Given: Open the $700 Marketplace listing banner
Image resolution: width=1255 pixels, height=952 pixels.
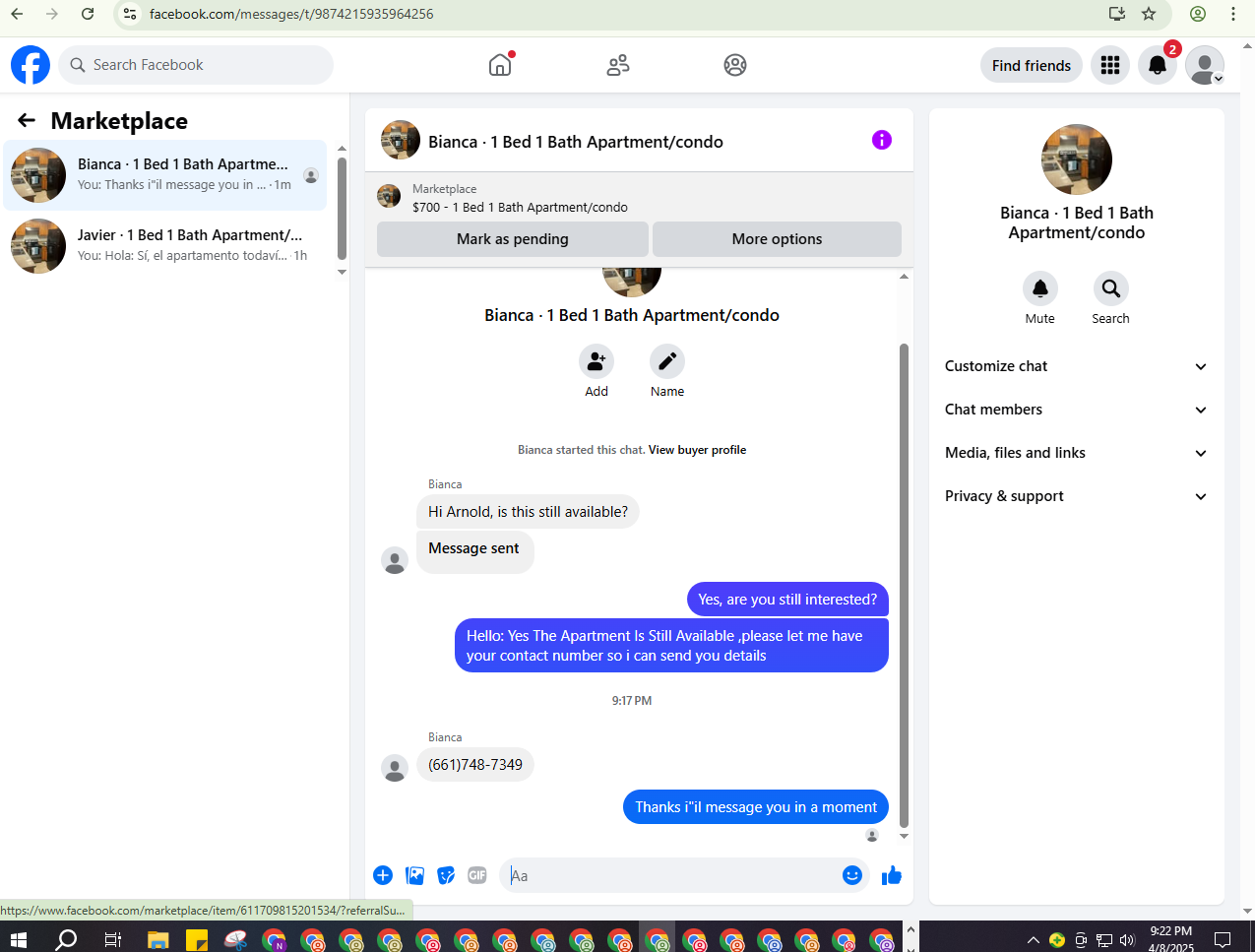Looking at the screenshot, I should point(639,198).
